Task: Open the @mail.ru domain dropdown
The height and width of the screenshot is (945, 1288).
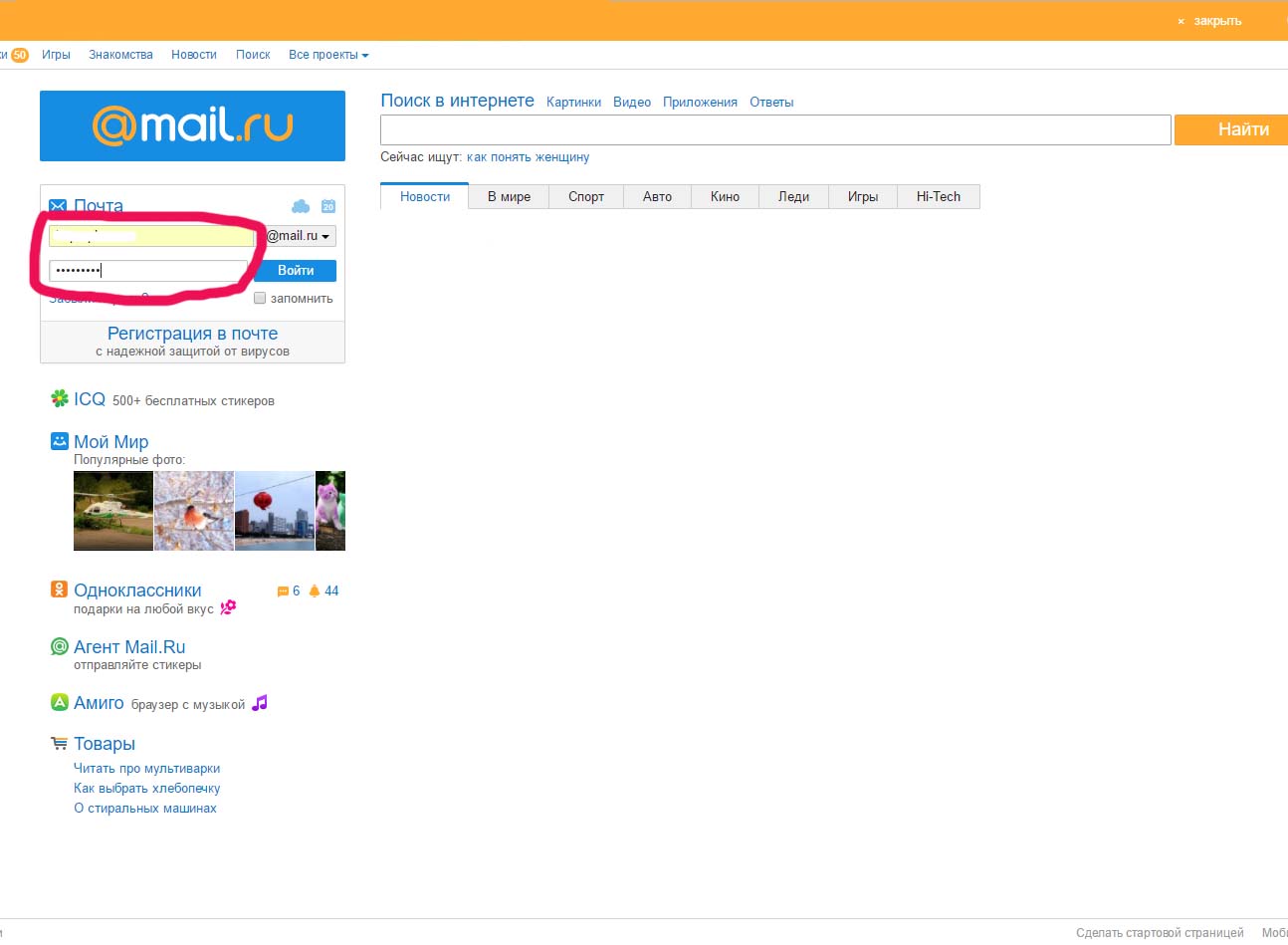Action: coord(301,236)
